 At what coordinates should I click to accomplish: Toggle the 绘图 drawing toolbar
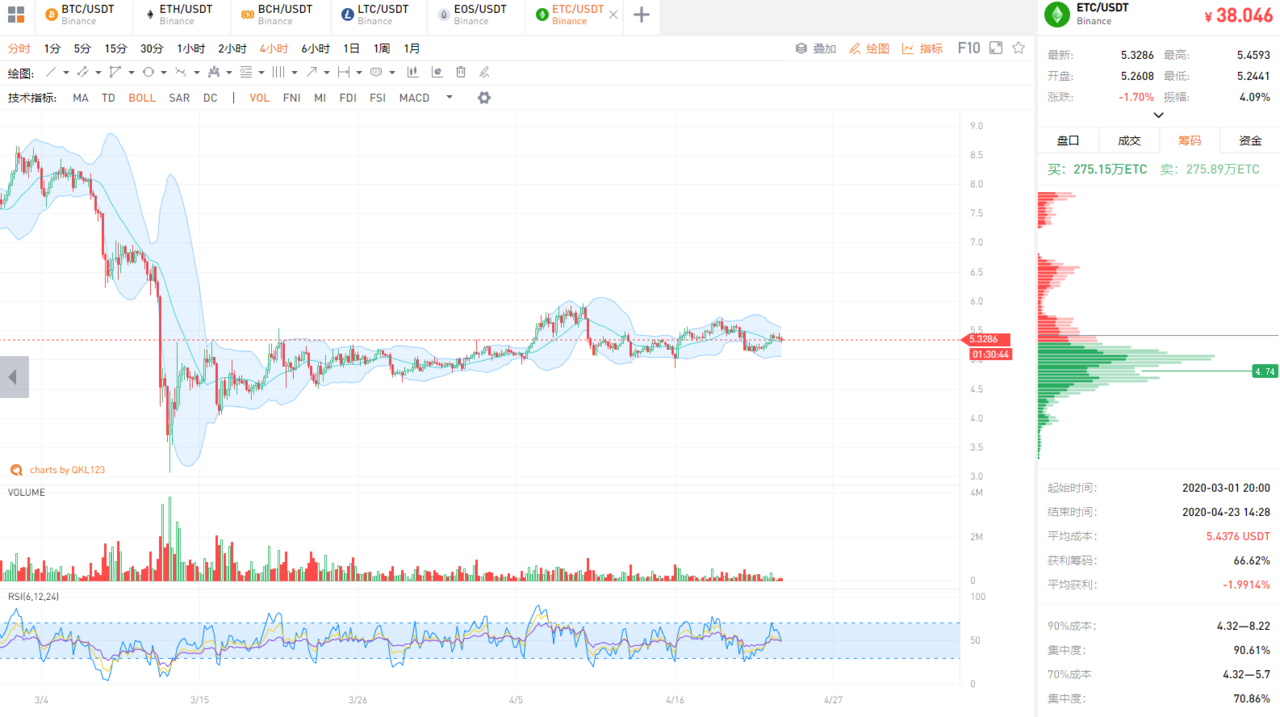click(869, 48)
